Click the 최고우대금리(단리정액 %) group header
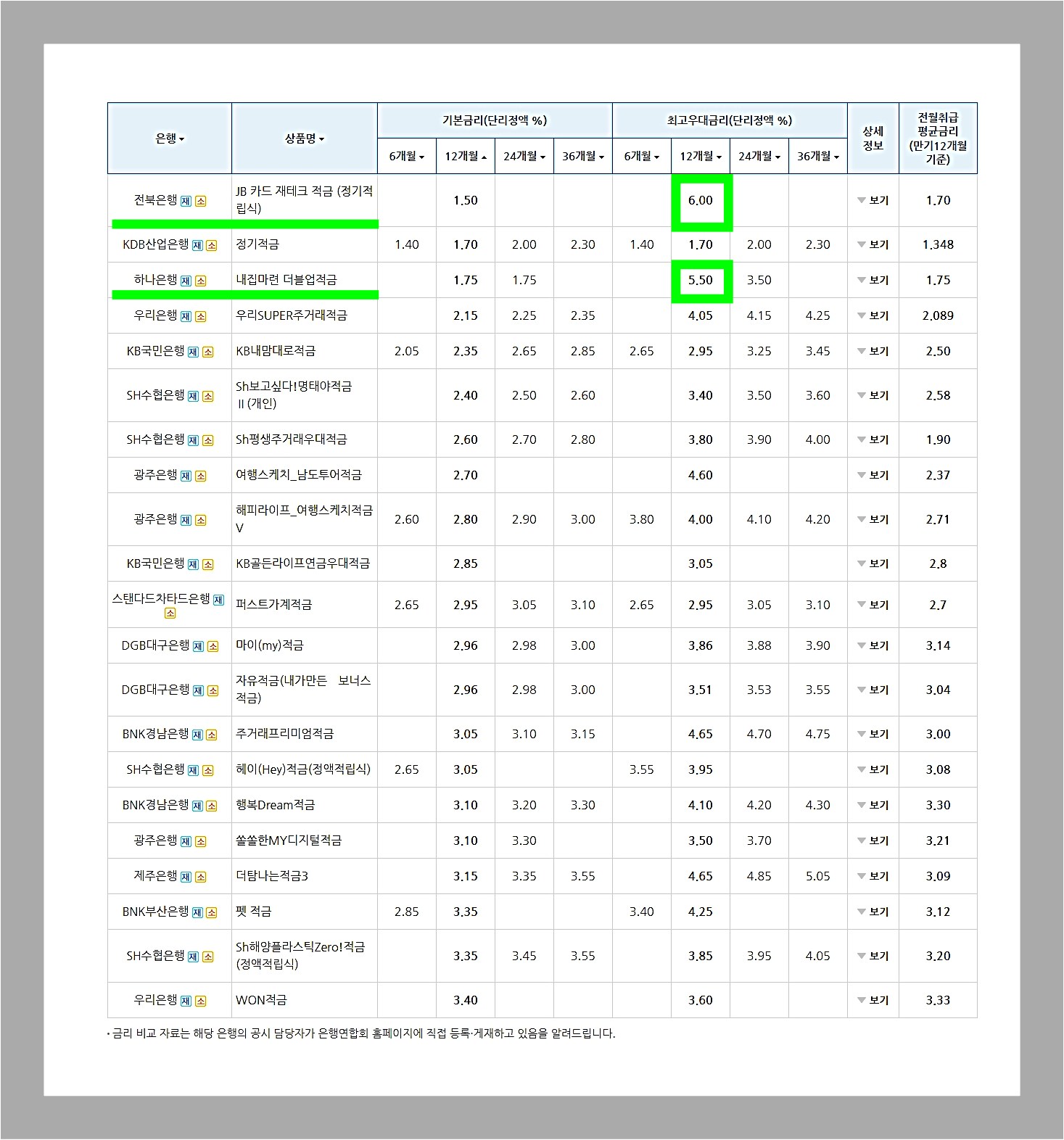 pos(730,120)
